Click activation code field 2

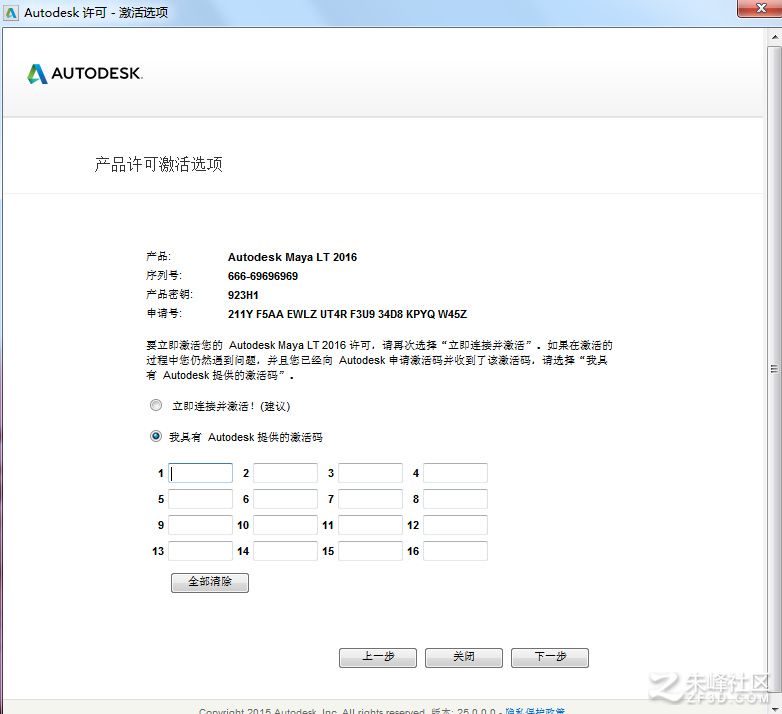tap(285, 473)
